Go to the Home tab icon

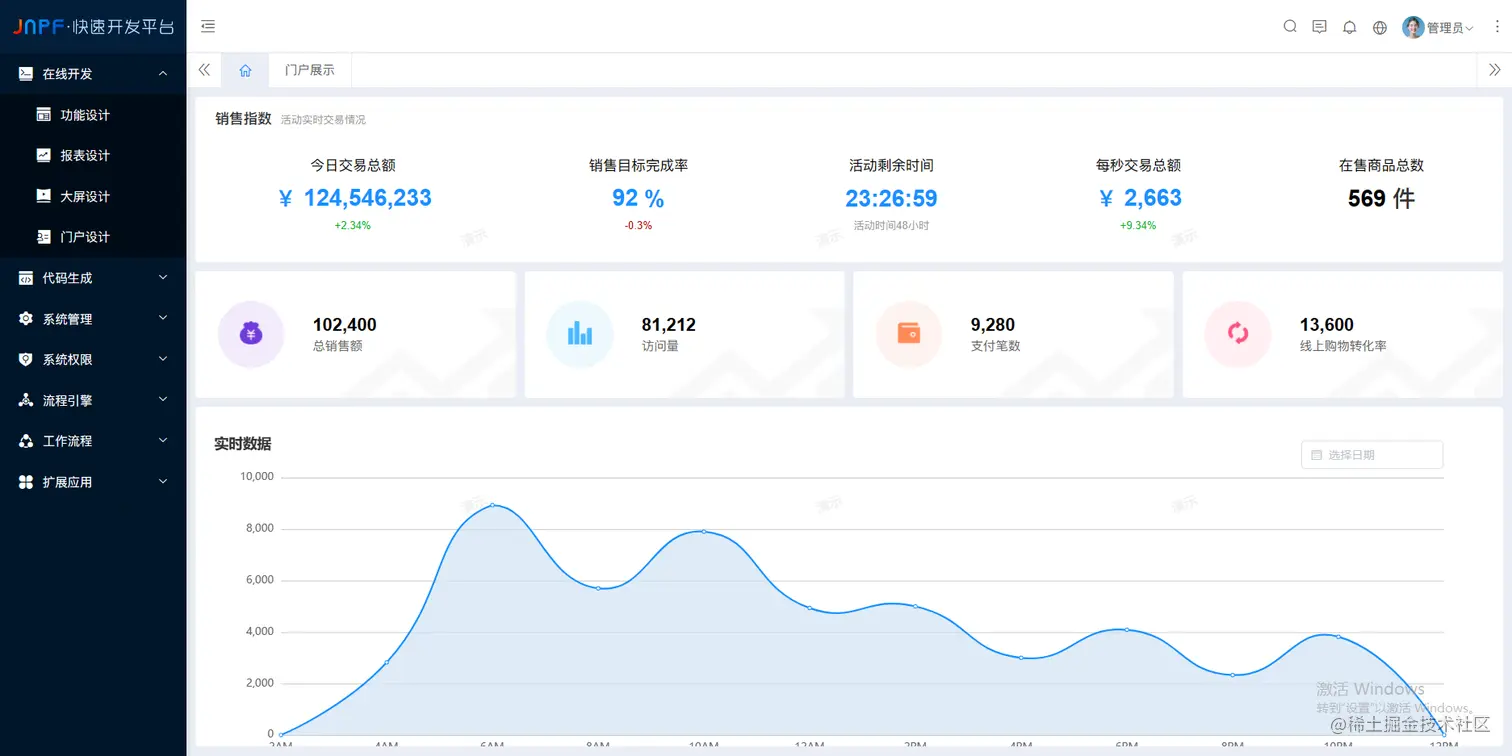[245, 70]
